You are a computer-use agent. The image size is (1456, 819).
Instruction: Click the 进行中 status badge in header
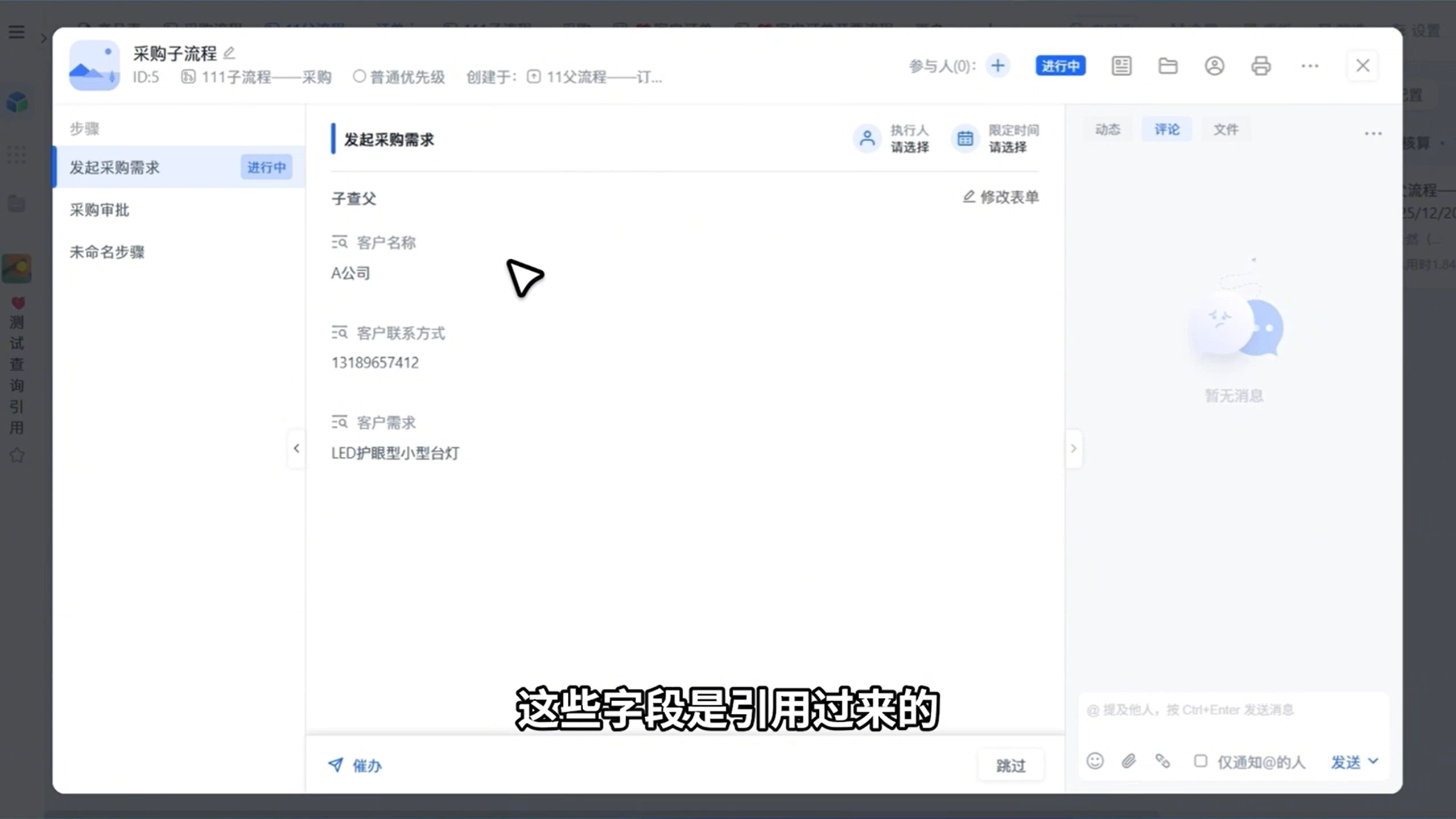pos(1060,66)
